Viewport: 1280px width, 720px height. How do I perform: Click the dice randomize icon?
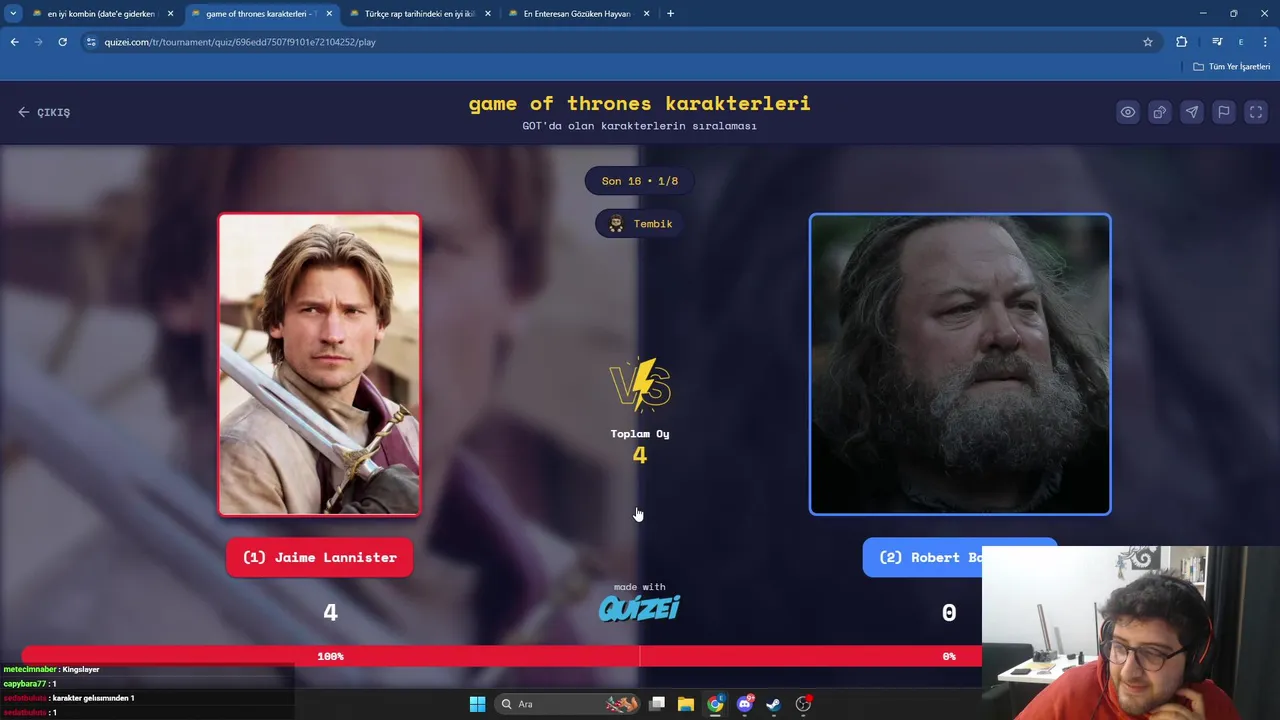click(x=1160, y=112)
